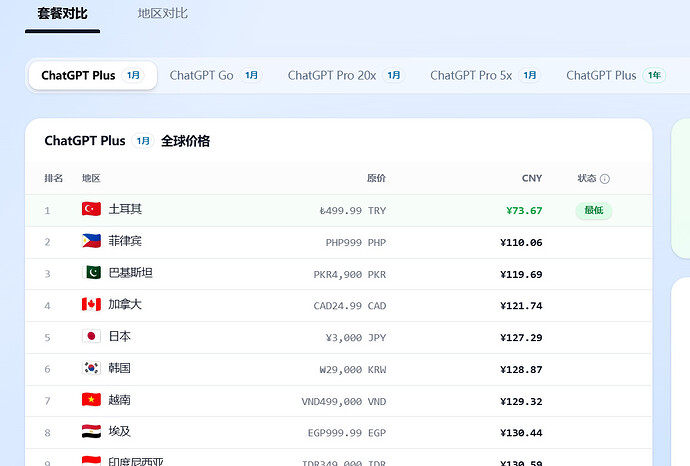The image size is (690, 466).
Task: Select the ChatGPT Pro 20x plan tab
Action: click(x=346, y=75)
